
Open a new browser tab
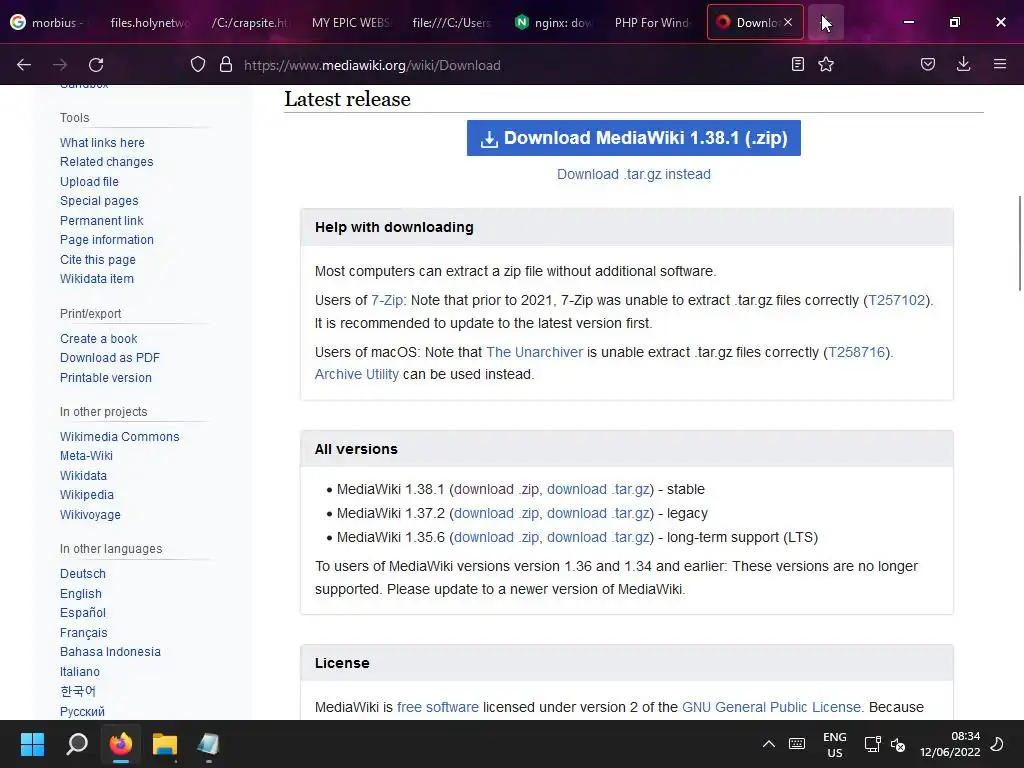825,22
